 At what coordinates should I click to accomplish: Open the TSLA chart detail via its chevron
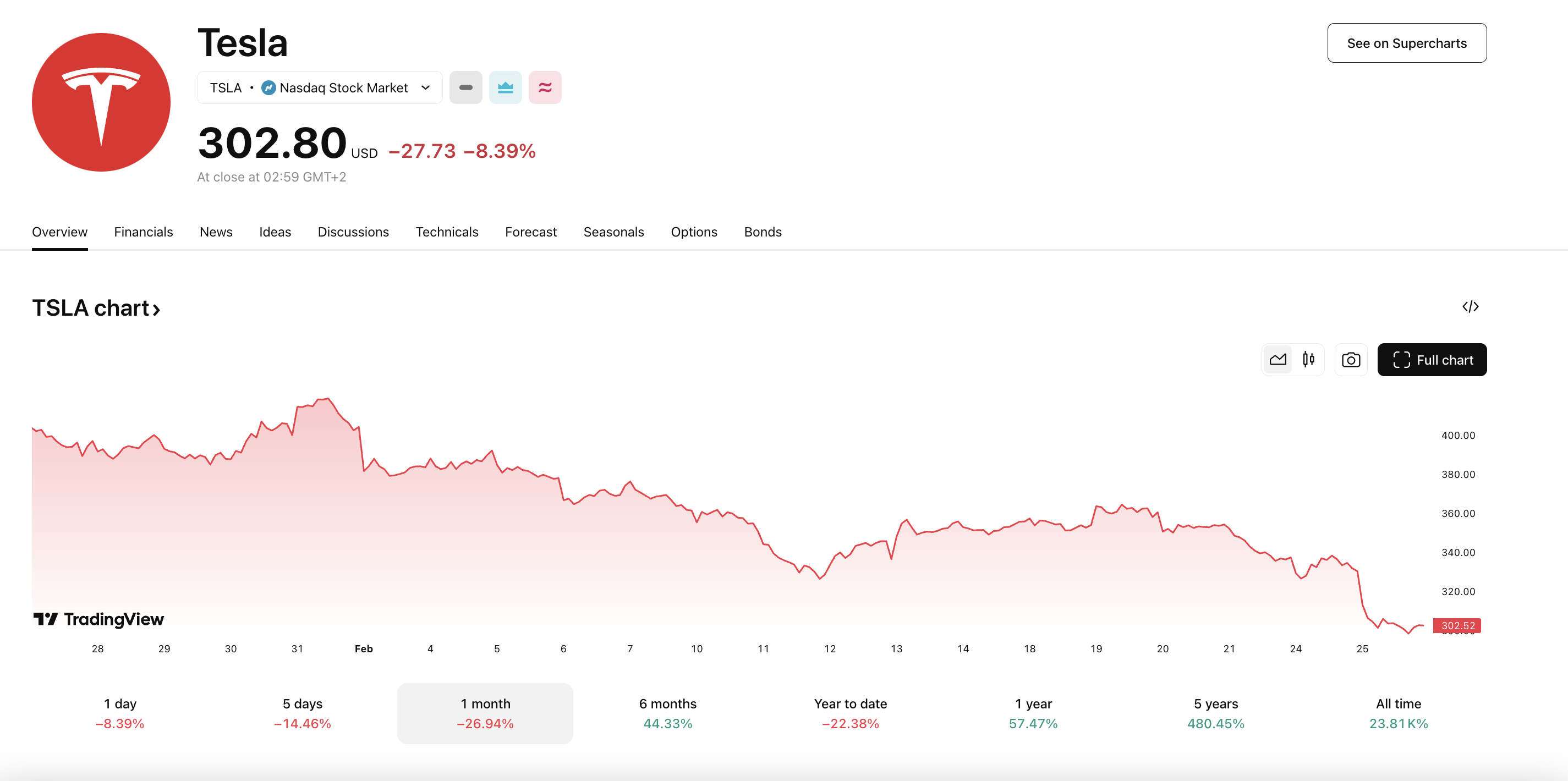(156, 308)
